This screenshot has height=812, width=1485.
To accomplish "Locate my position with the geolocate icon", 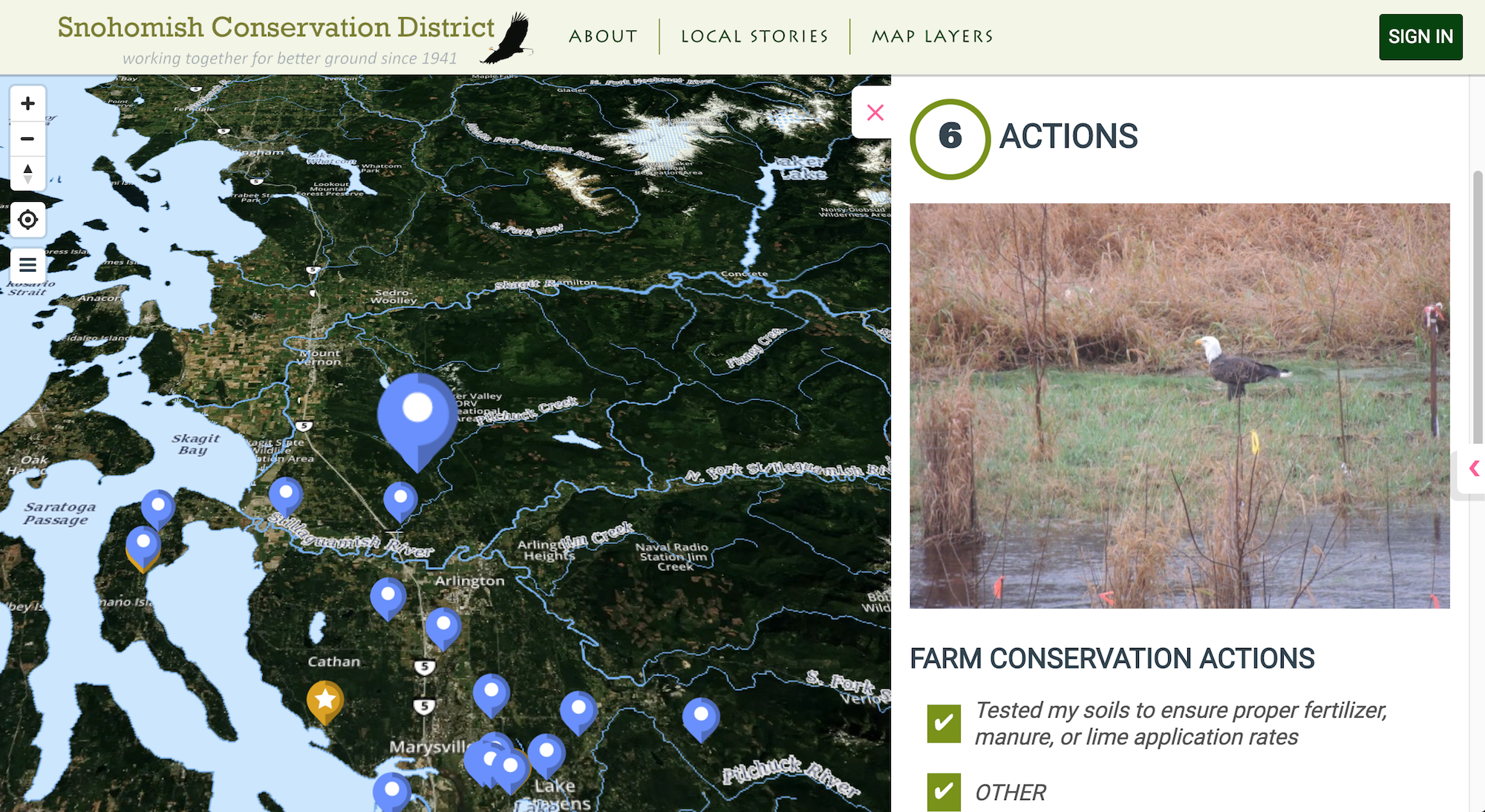I will click(x=27, y=220).
